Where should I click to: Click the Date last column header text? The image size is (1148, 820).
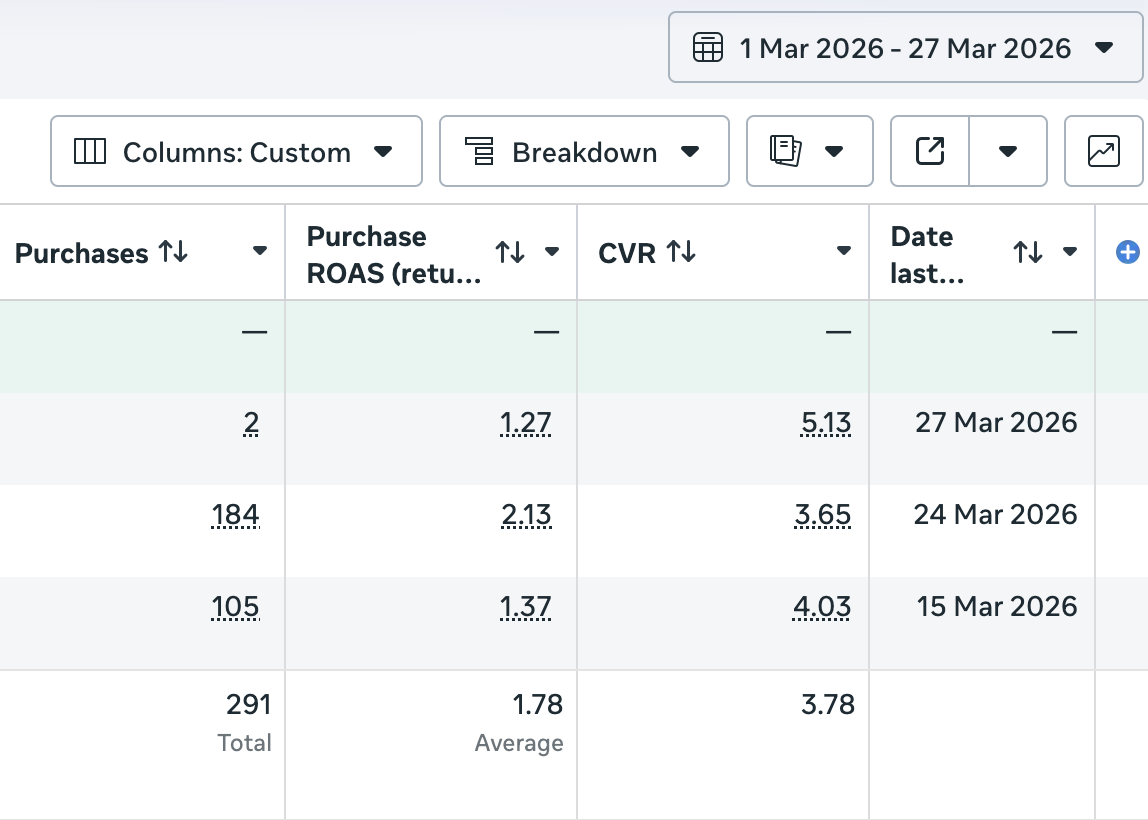pos(926,255)
